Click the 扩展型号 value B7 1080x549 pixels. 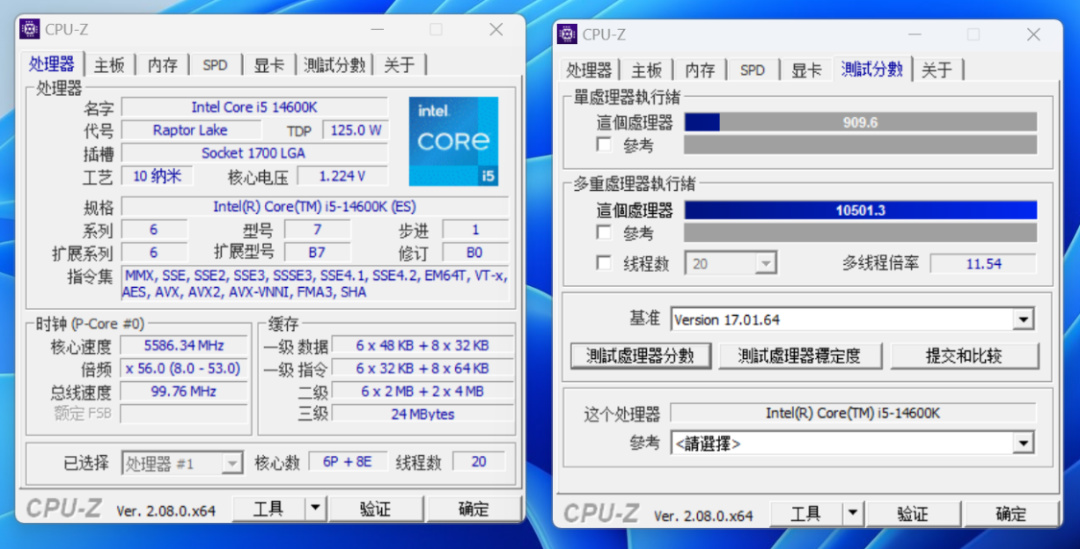[x=317, y=252]
